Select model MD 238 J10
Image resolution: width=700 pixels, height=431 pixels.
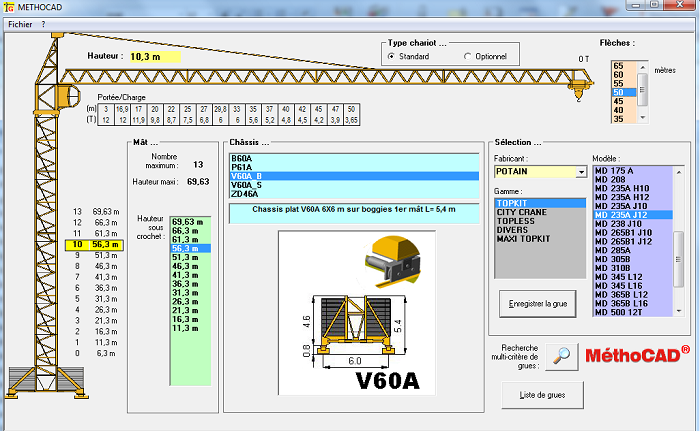point(633,224)
